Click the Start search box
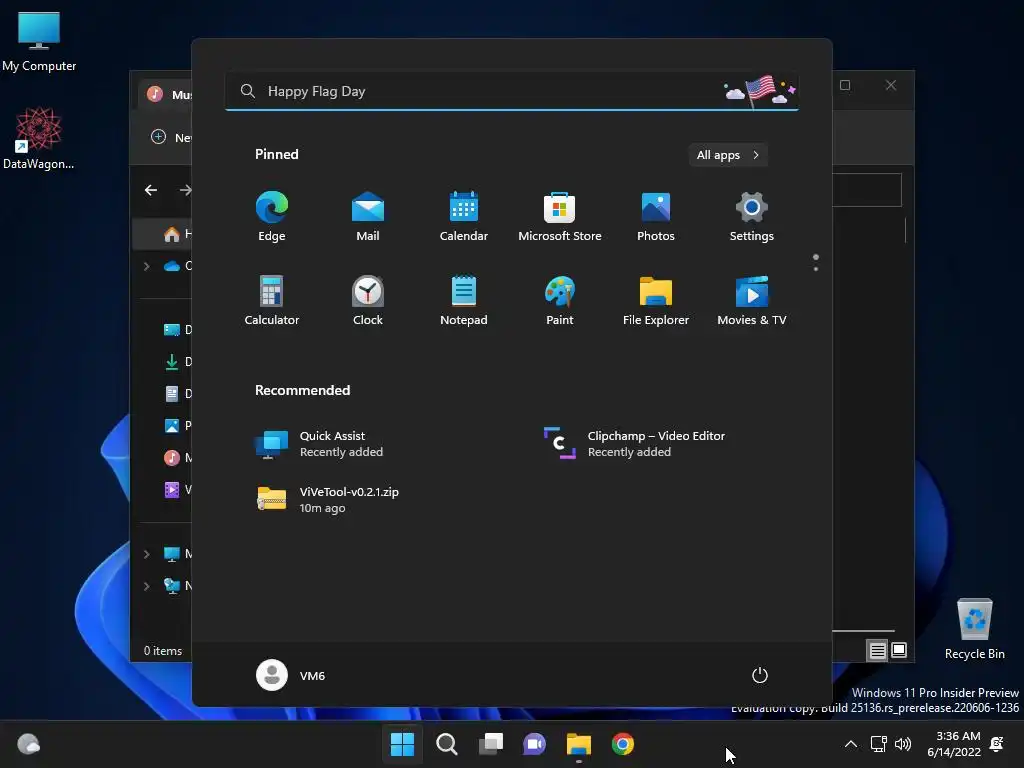 511,91
